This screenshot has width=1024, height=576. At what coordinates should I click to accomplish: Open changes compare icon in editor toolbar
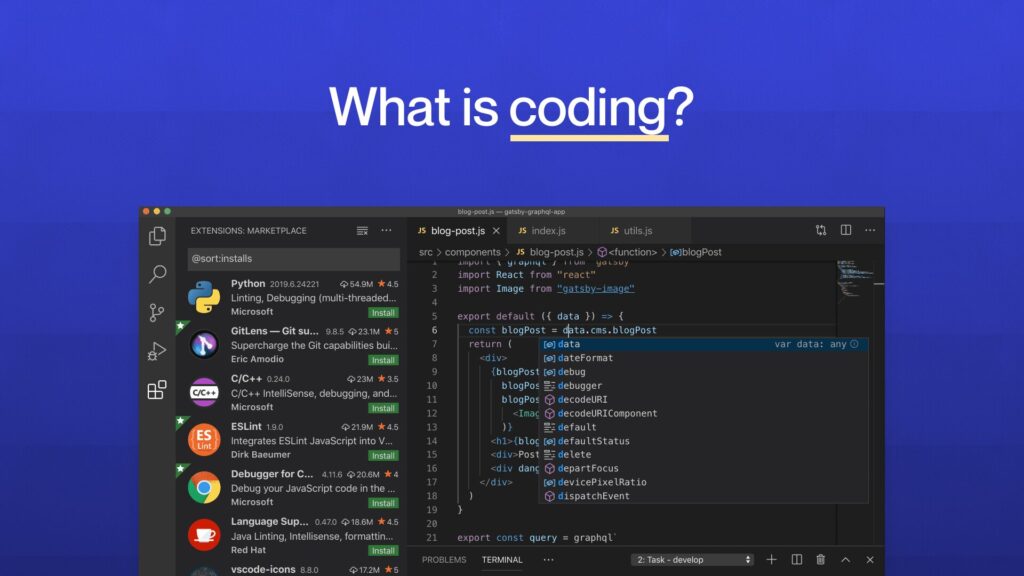point(821,230)
